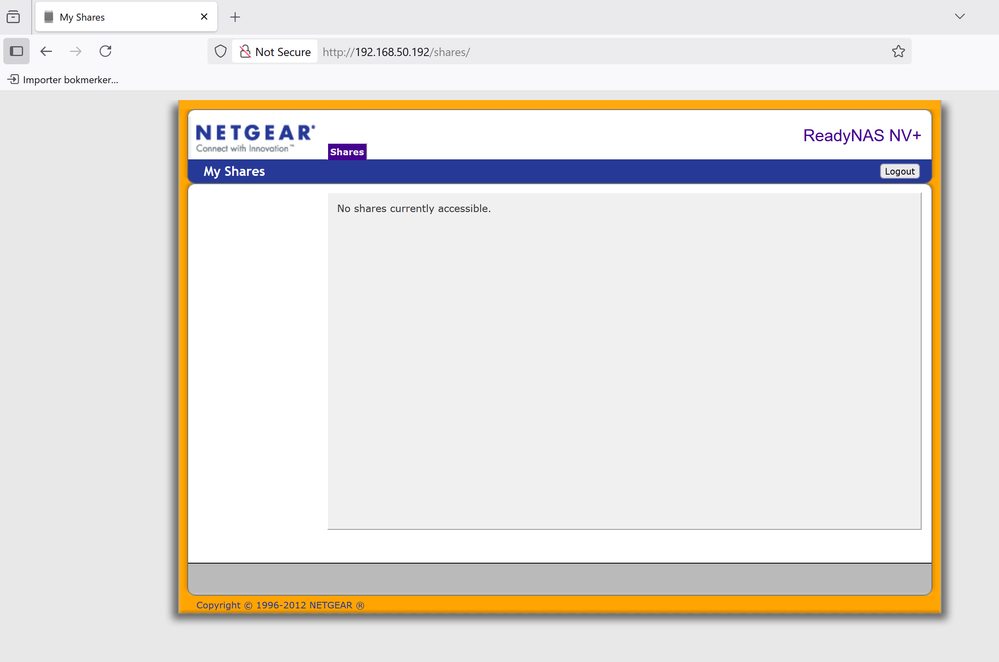Open Firefox View icon
The height and width of the screenshot is (662, 999).
[13, 17]
